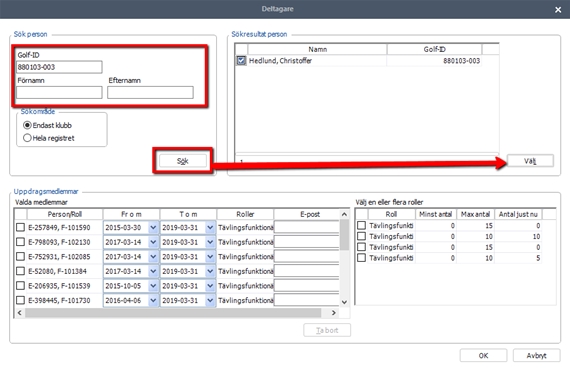Click the Minst antal column header

(435, 214)
